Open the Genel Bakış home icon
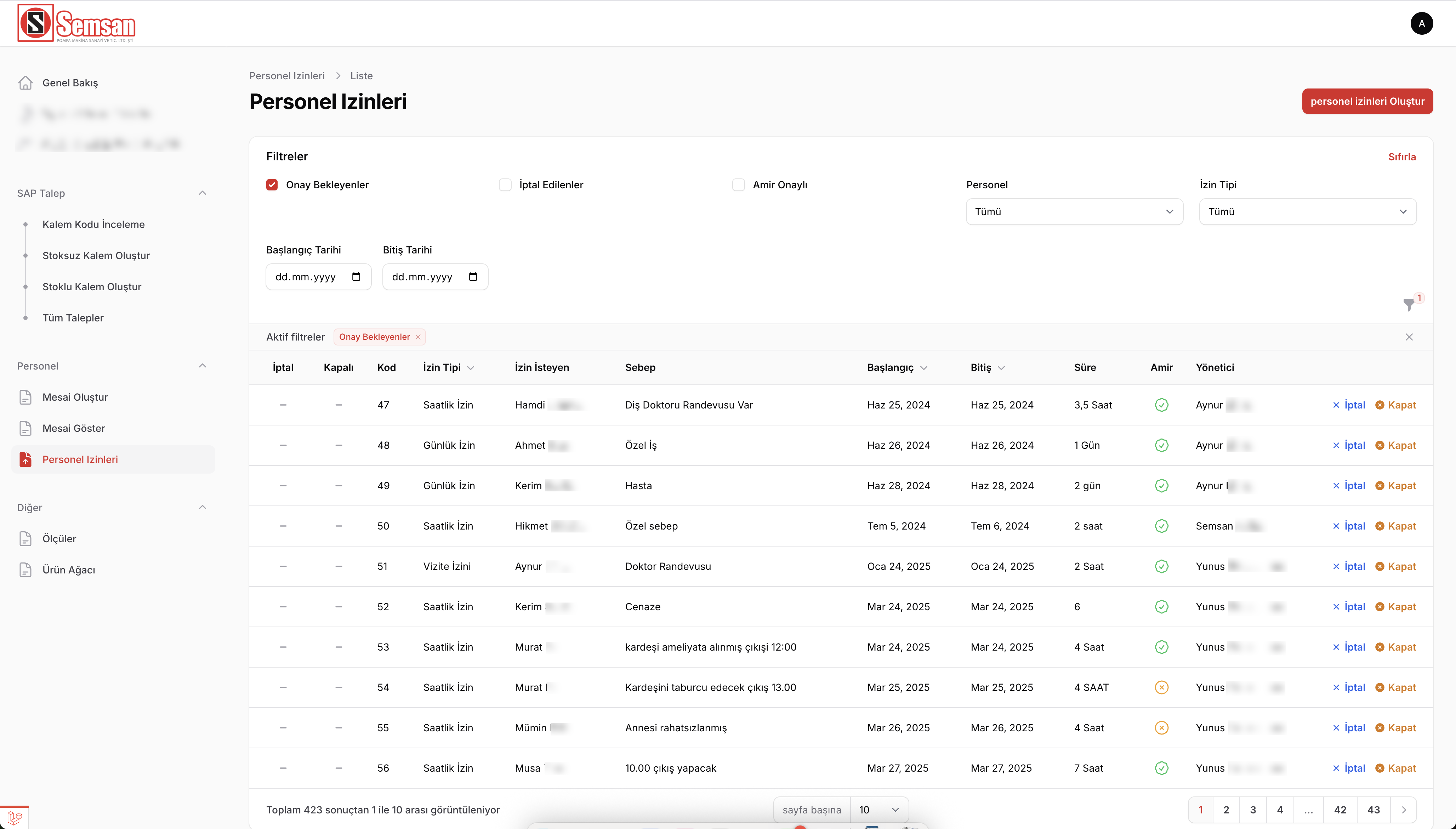This screenshot has width=1456, height=829. tap(25, 82)
